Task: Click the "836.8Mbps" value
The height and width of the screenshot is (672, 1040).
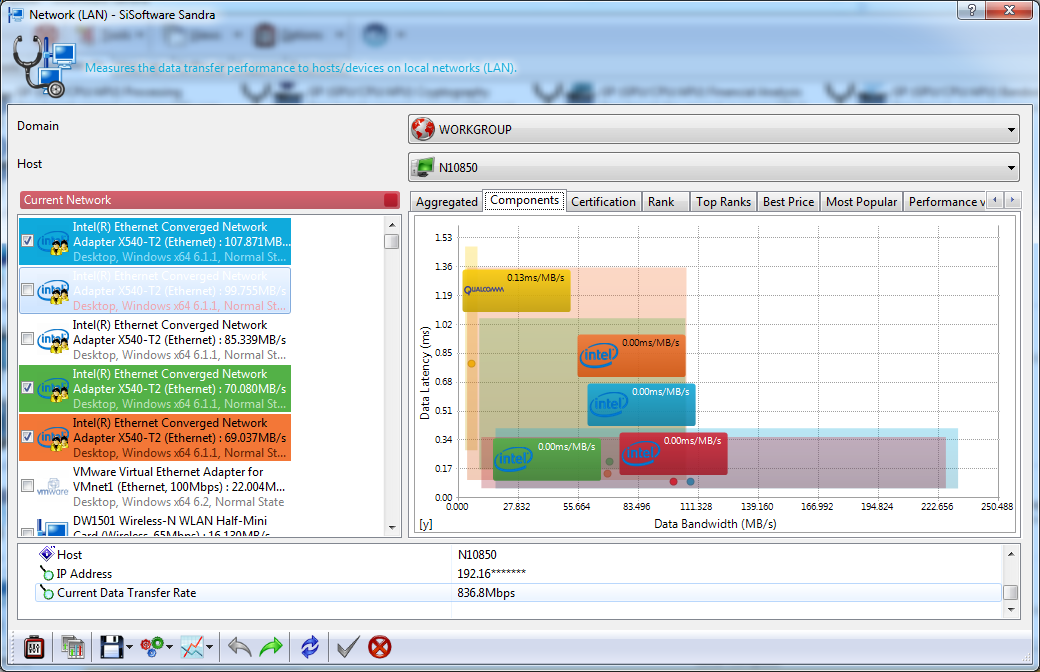Action: click(486, 593)
